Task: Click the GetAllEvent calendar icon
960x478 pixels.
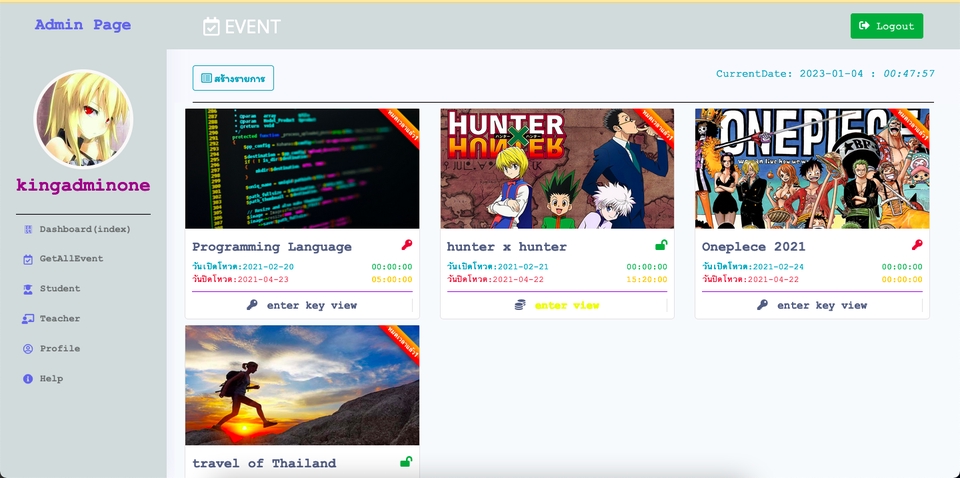Action: point(28,260)
